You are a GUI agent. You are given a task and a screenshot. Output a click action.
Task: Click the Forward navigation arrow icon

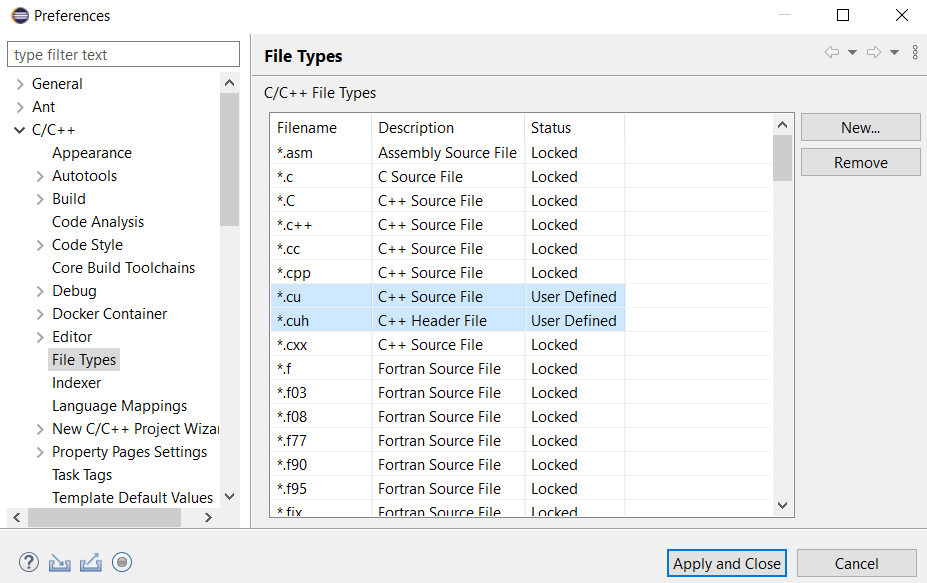coord(873,53)
